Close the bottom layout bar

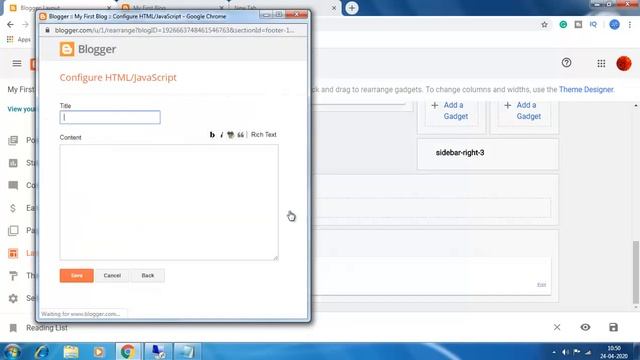pyautogui.click(x=557, y=327)
